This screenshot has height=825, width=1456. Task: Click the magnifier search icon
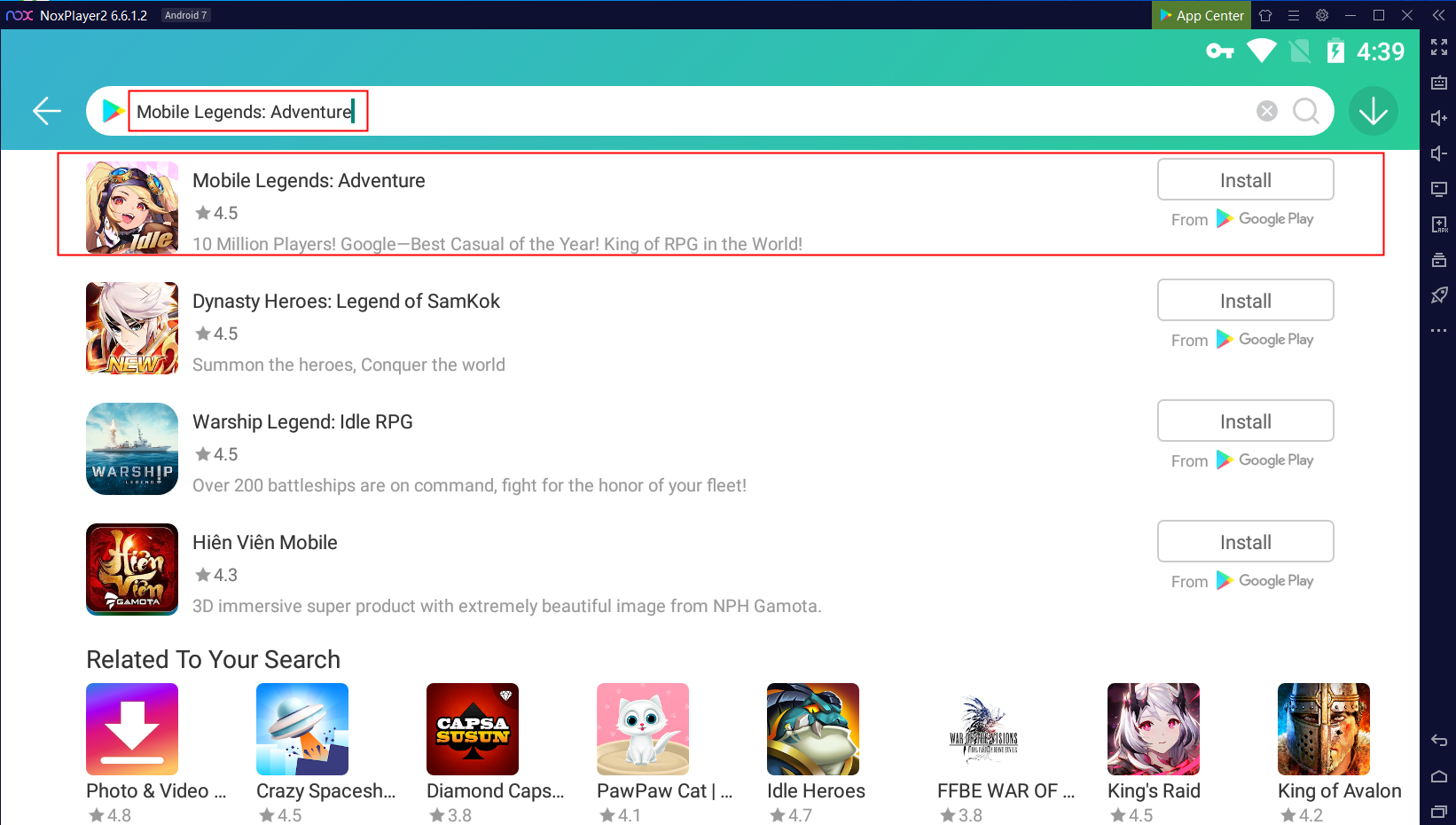(1305, 111)
